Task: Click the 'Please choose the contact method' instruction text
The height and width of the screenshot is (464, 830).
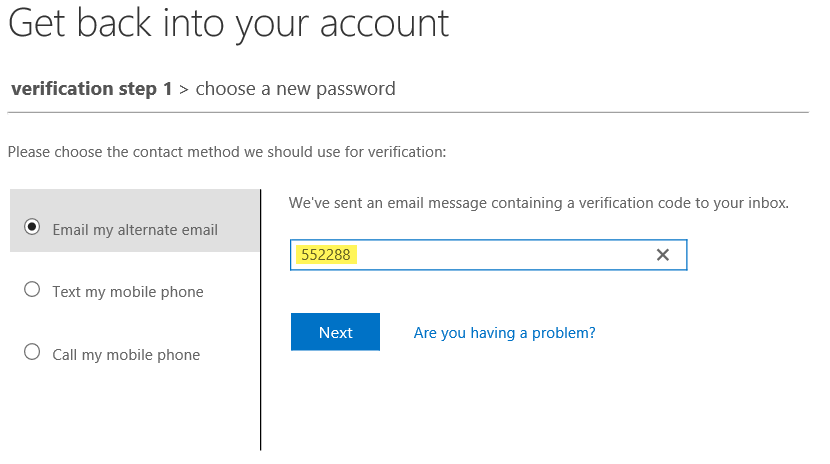Action: pyautogui.click(x=226, y=153)
